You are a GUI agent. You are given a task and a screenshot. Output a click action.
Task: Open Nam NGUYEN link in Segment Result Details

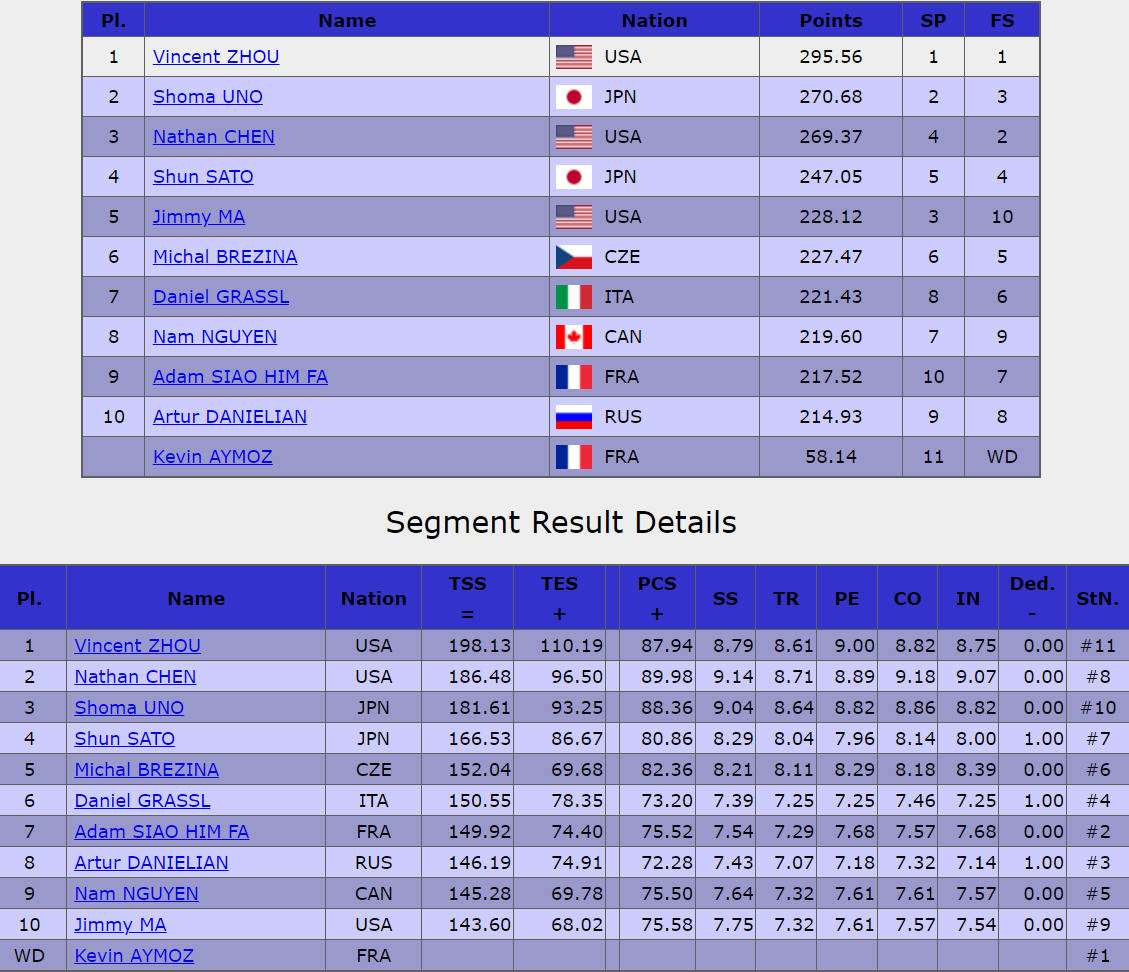coord(136,894)
